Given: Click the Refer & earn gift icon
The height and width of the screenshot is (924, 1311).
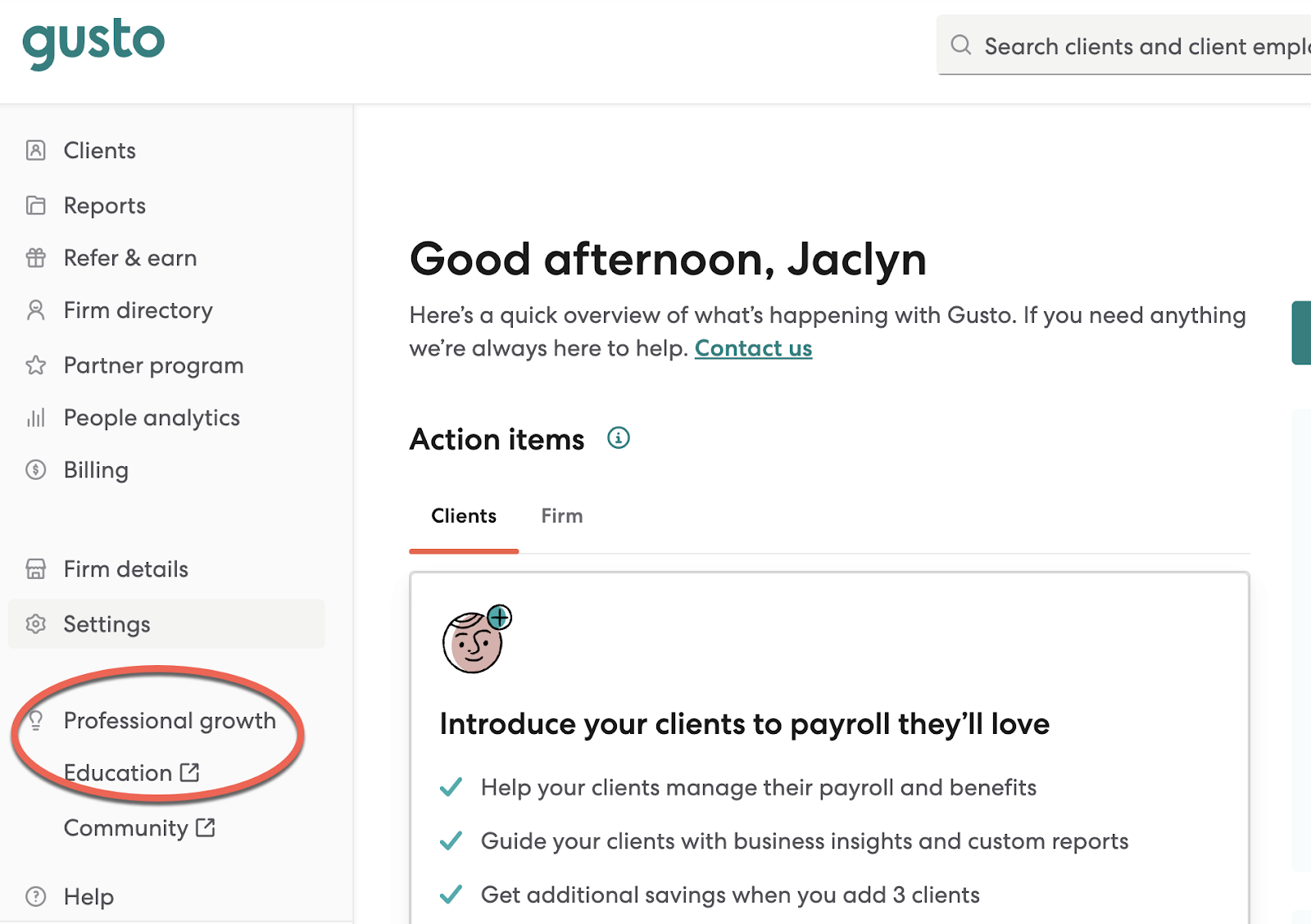Looking at the screenshot, I should click(x=36, y=258).
